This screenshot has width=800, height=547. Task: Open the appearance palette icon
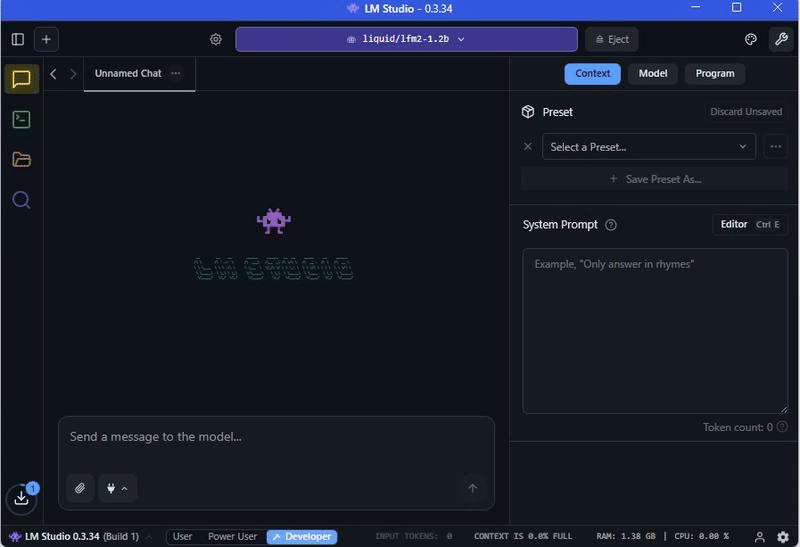click(751, 39)
